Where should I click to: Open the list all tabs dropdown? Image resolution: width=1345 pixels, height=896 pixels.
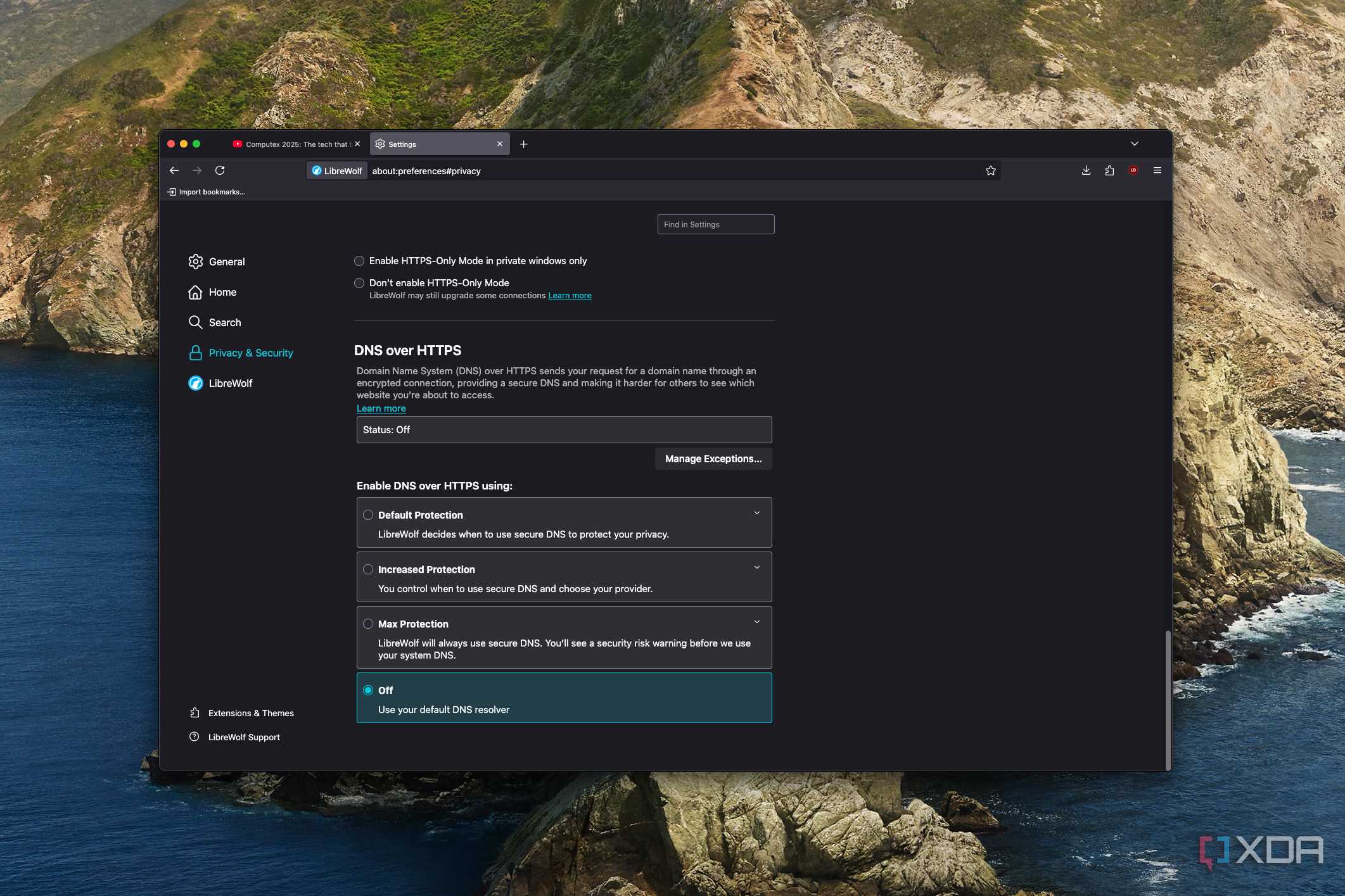pyautogui.click(x=1135, y=144)
